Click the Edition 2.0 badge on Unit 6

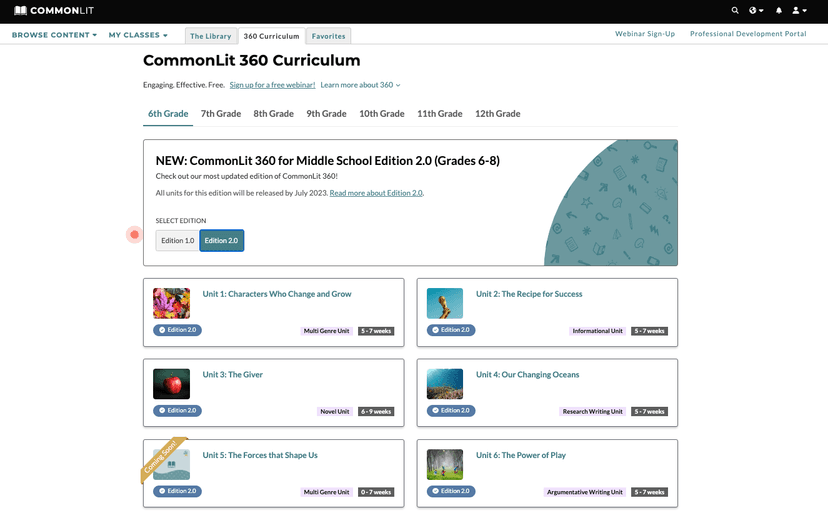pyautogui.click(x=451, y=491)
